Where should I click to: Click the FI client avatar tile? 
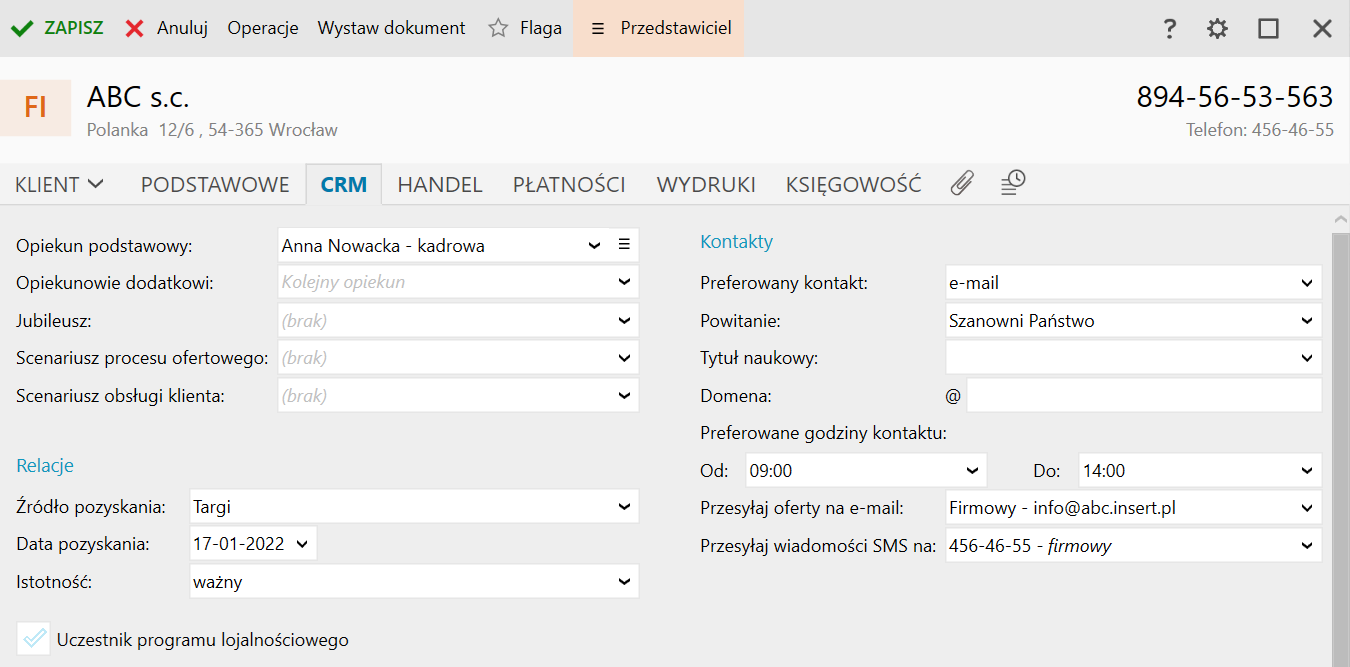tap(36, 107)
